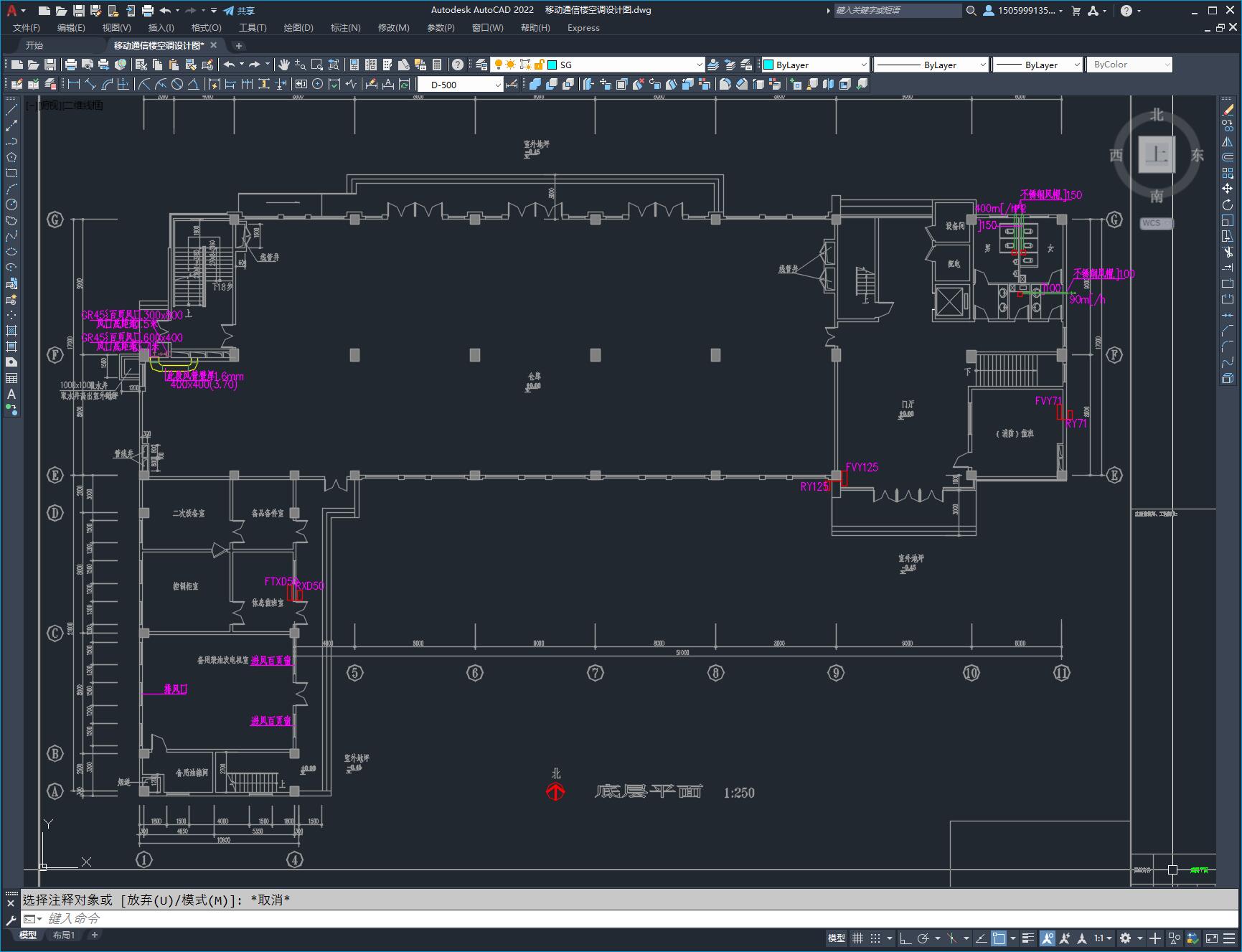Click the Rotate tool in modify toolbar
Viewport: 1242px width, 952px height.
[1228, 204]
